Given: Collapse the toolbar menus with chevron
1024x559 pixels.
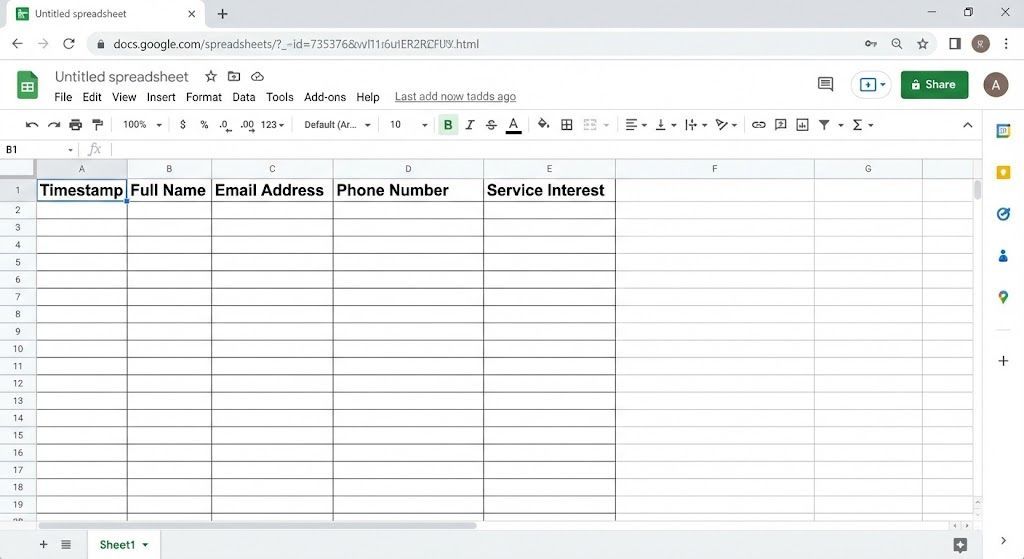Looking at the screenshot, I should pyautogui.click(x=968, y=125).
